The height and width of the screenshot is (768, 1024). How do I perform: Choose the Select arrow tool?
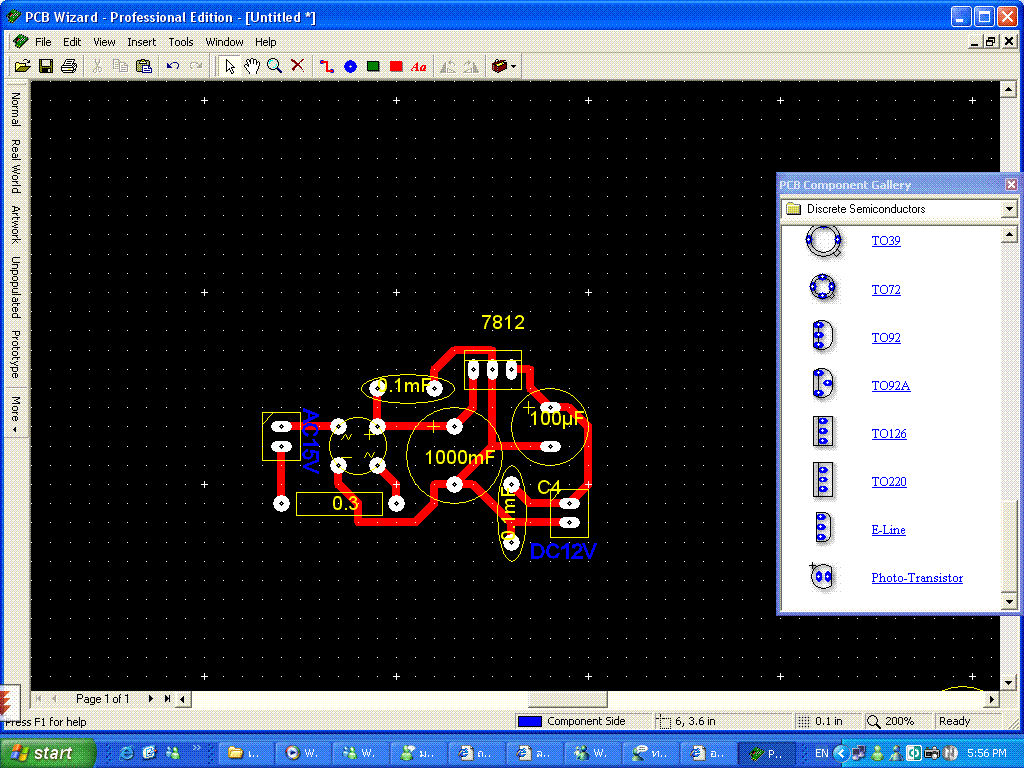pos(229,66)
